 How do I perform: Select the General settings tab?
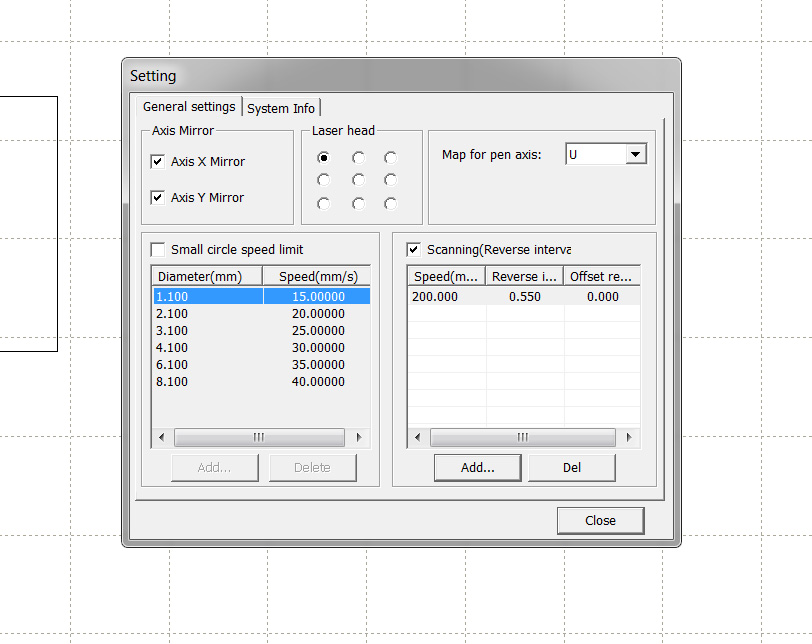click(x=189, y=107)
